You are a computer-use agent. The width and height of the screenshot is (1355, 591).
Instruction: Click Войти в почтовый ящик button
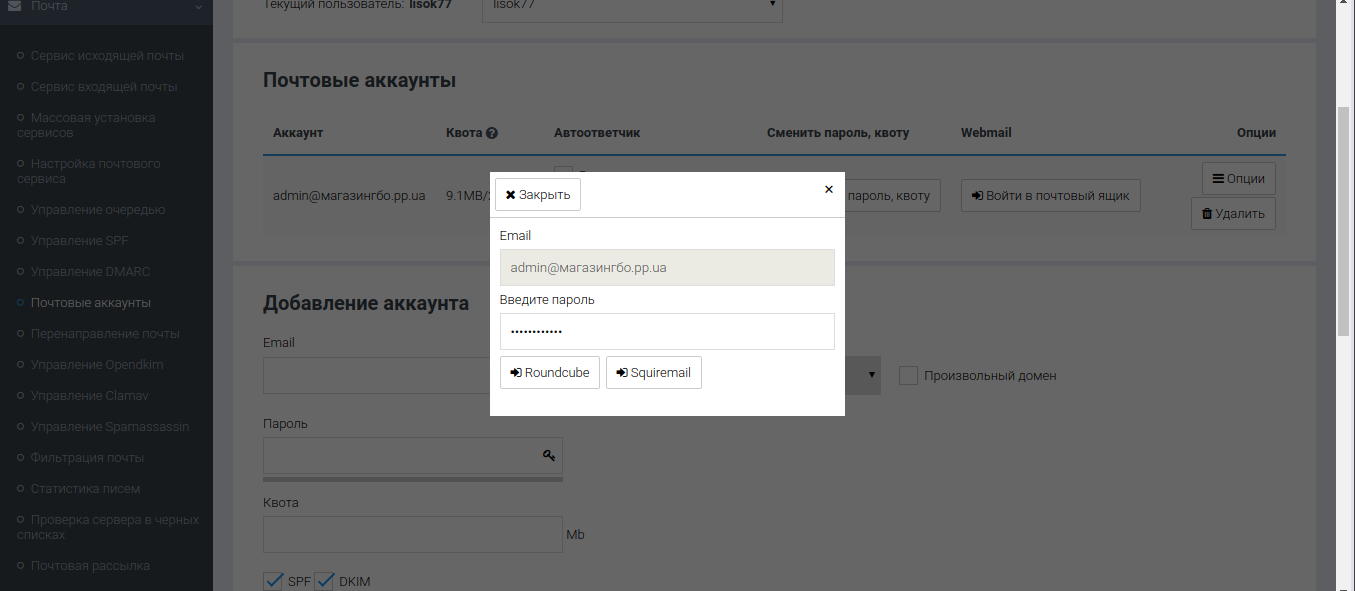click(x=1050, y=196)
